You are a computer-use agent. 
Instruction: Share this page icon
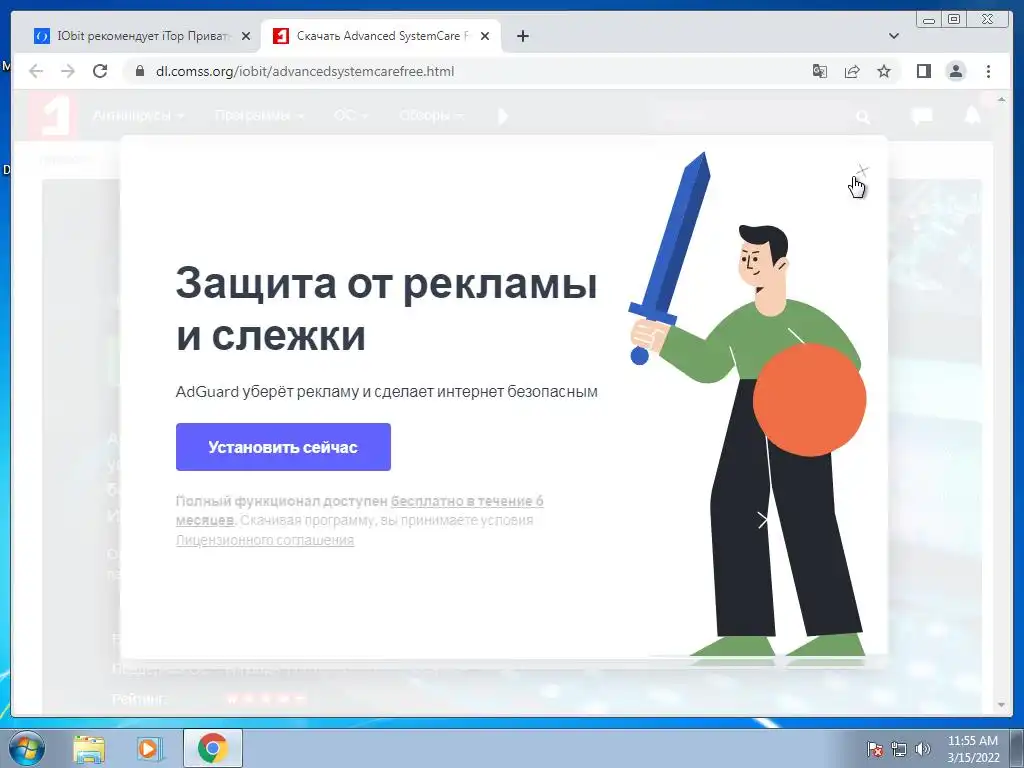click(x=852, y=71)
